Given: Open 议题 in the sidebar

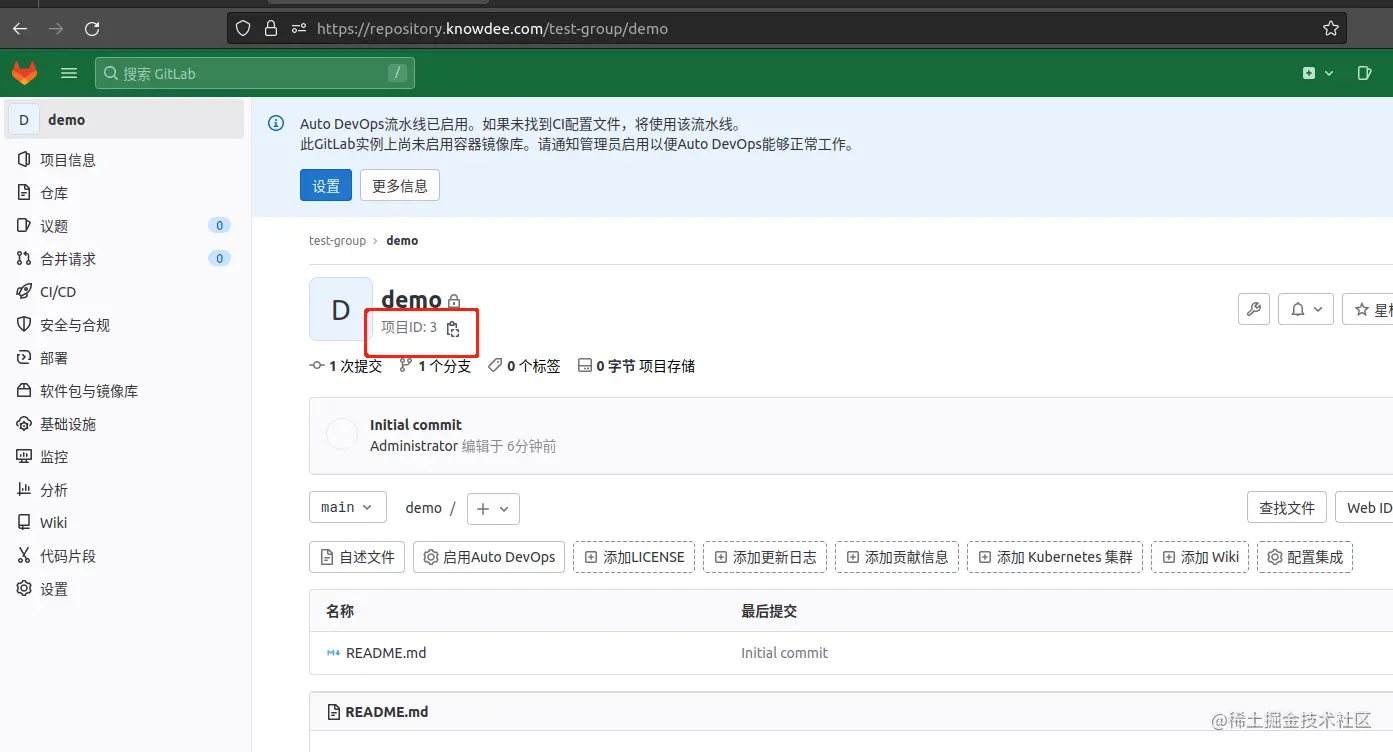Looking at the screenshot, I should pyautogui.click(x=125, y=226).
